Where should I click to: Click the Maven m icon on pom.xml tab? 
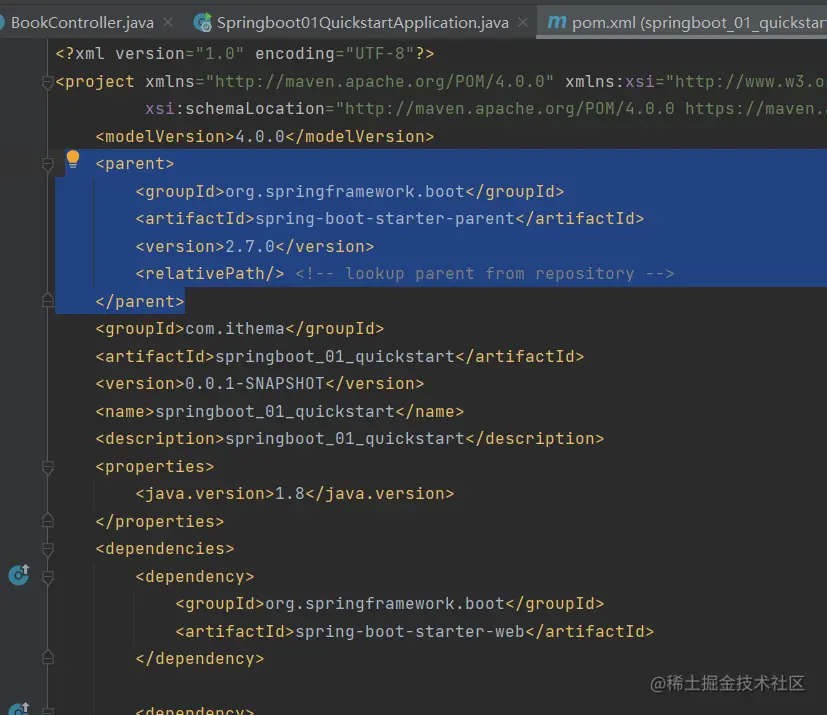pyautogui.click(x=556, y=22)
